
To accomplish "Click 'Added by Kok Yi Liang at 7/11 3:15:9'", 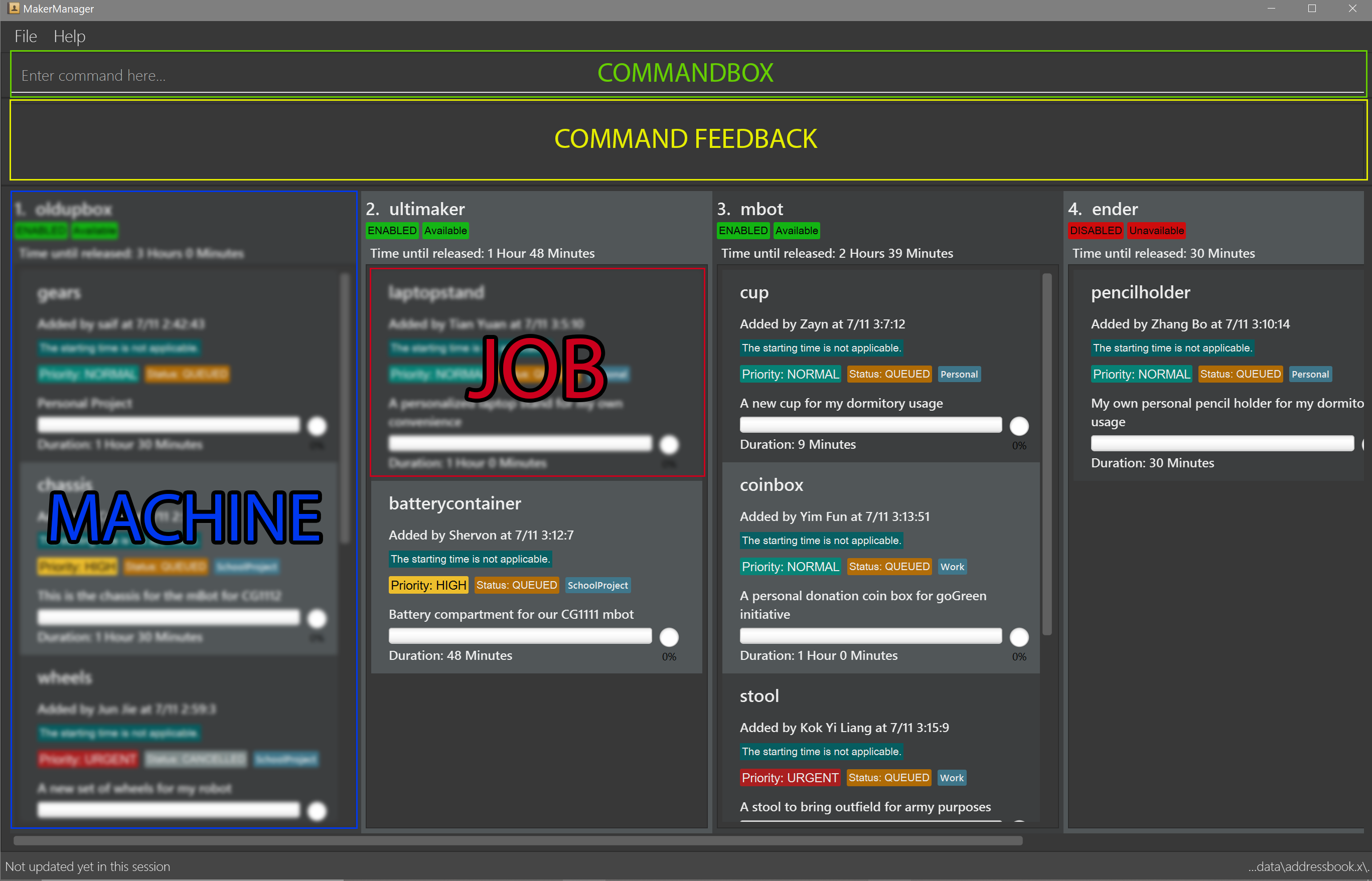I will pyautogui.click(x=844, y=728).
